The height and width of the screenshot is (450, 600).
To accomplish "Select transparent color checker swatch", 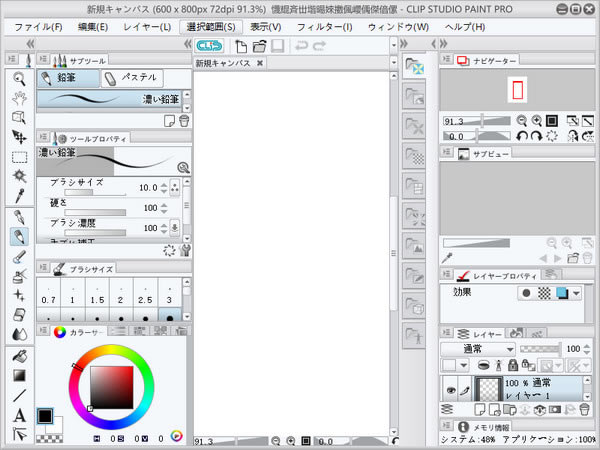I will point(50,439).
